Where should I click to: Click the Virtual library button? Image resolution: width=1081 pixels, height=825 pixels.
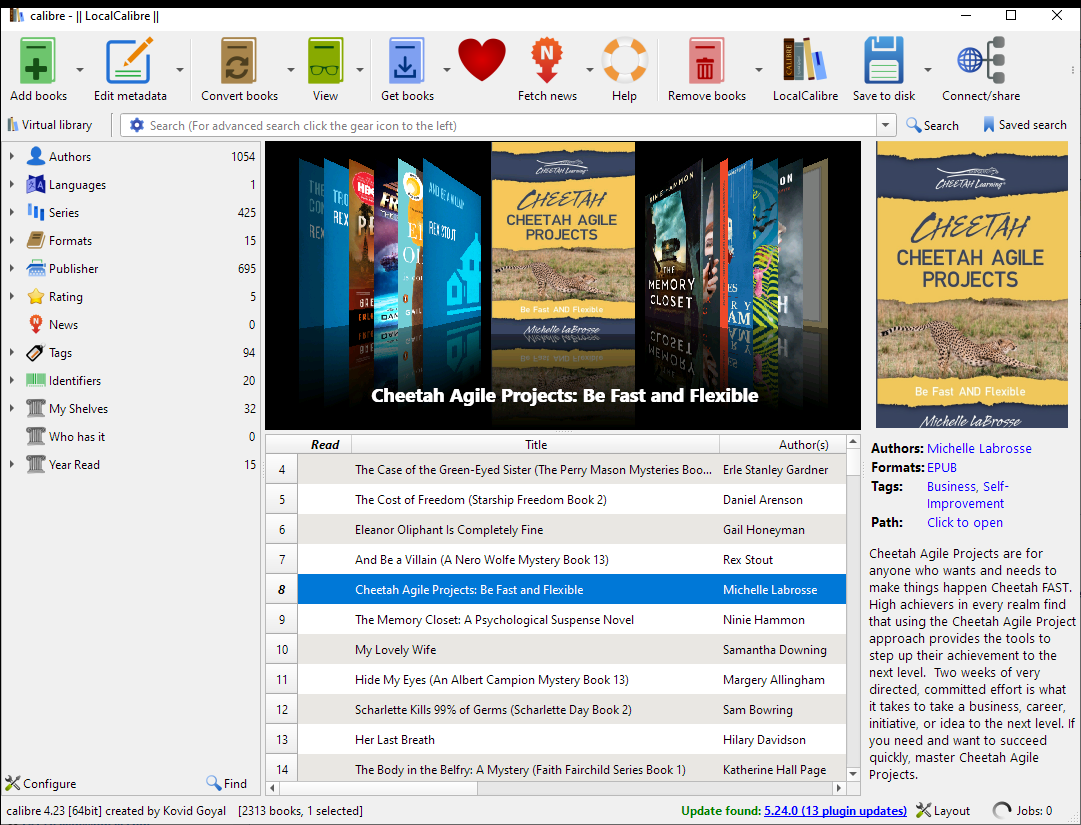(x=50, y=125)
